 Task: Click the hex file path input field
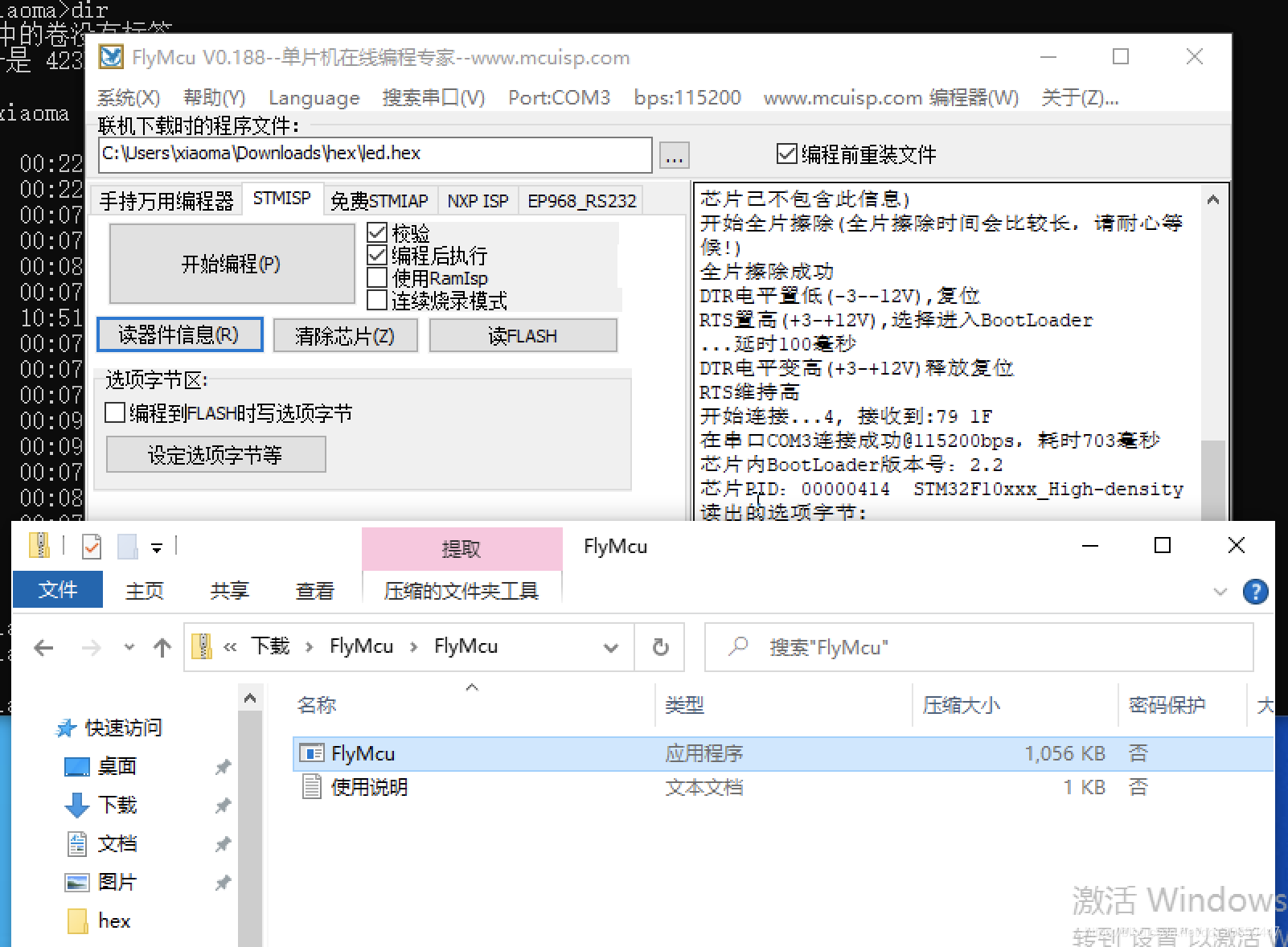(x=374, y=154)
